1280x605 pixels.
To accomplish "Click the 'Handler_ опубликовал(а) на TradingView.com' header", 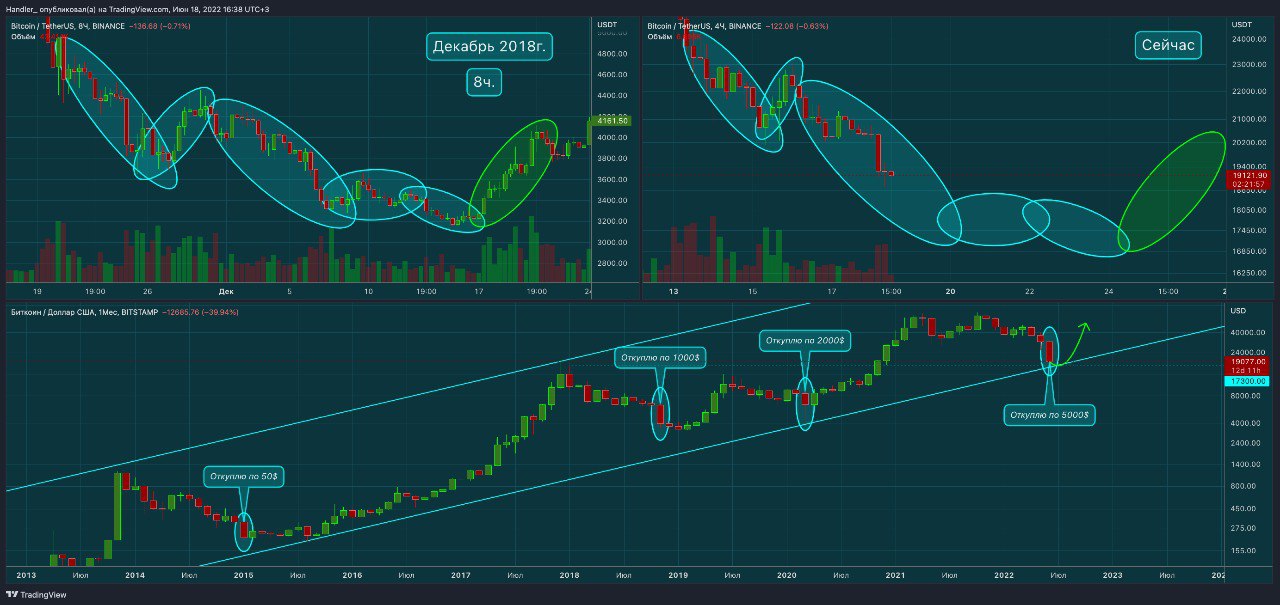I will click(x=85, y=9).
